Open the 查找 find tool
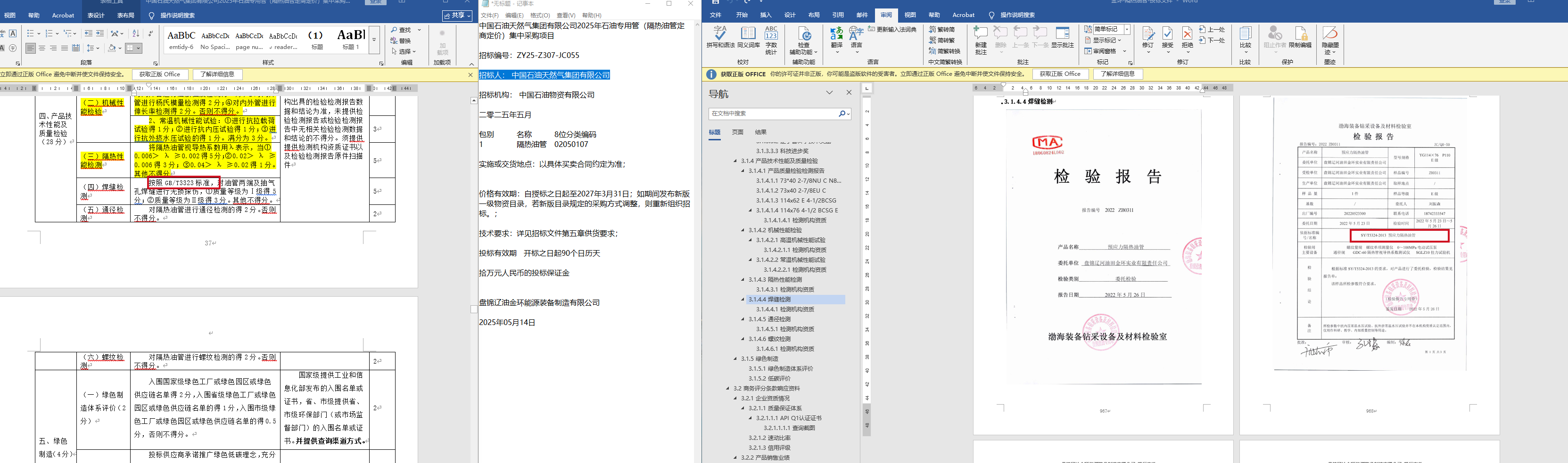 coord(402,30)
